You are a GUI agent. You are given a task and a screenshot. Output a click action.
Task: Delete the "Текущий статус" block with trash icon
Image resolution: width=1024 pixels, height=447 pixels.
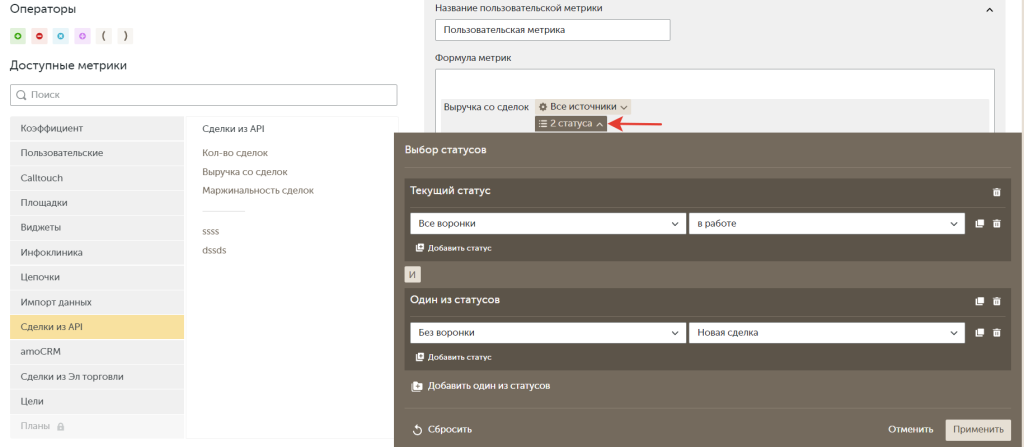[x=996, y=192]
